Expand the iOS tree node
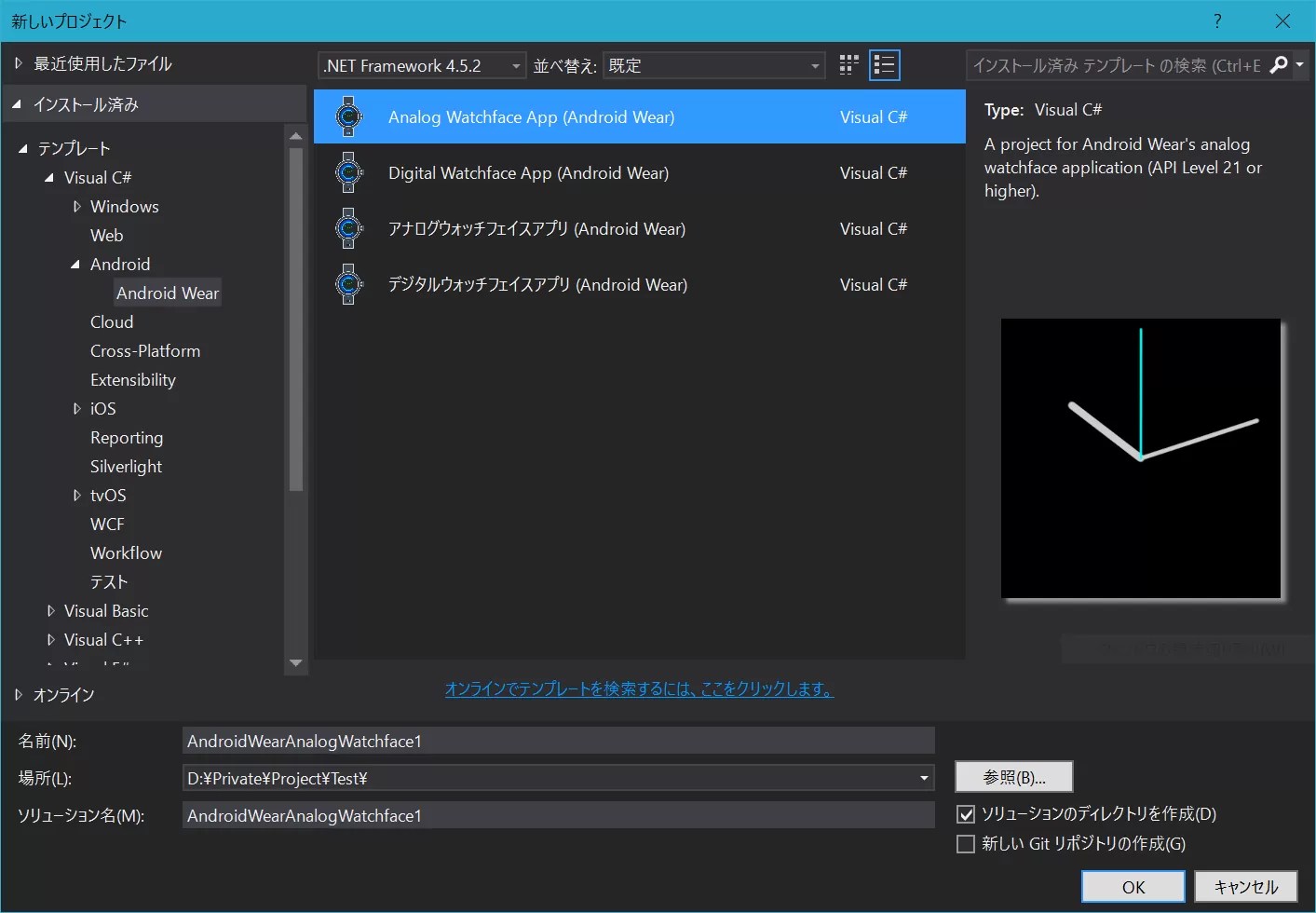Viewport: 1316px width, 913px height. [x=76, y=408]
